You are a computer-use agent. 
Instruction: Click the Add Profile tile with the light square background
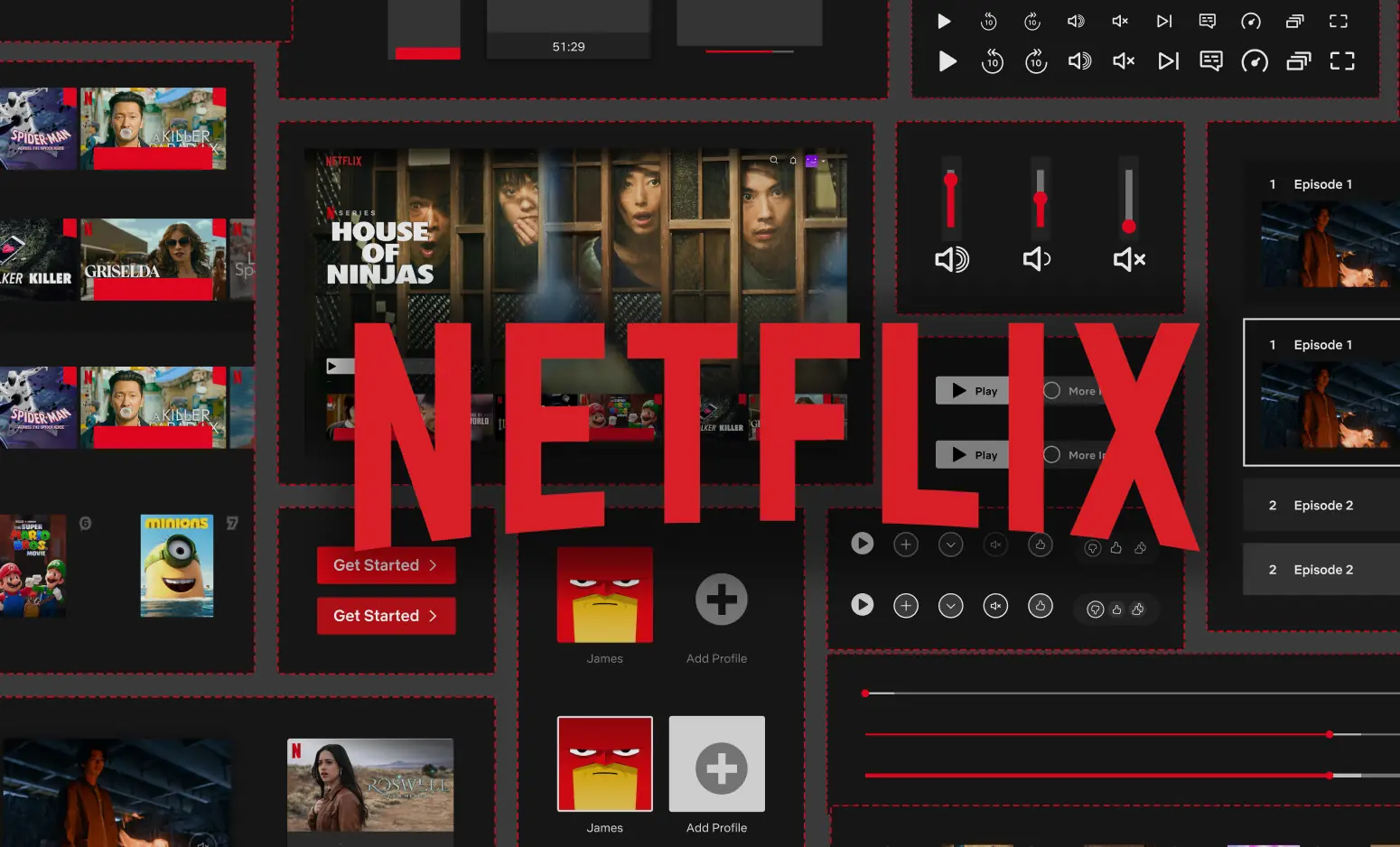click(x=717, y=764)
